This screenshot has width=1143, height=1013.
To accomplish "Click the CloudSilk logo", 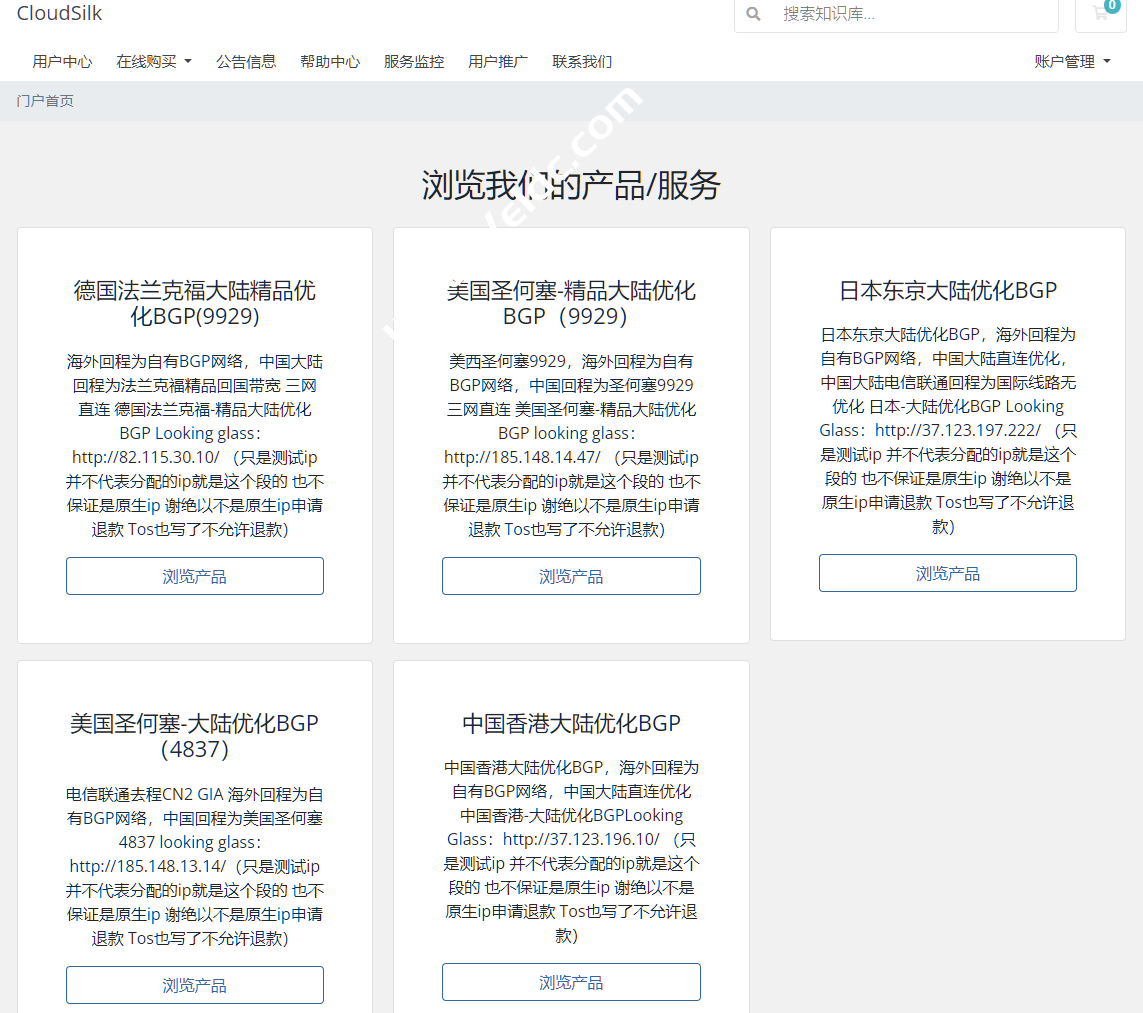I will [60, 14].
